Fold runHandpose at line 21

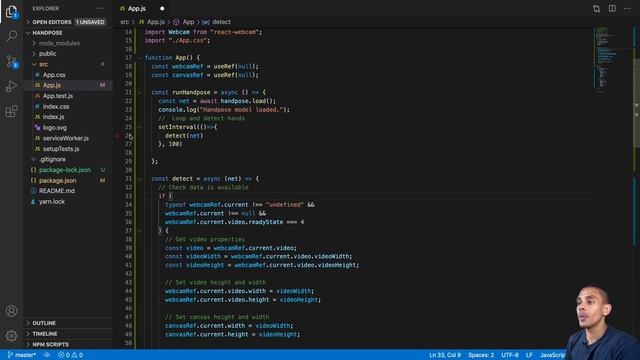click(139, 93)
